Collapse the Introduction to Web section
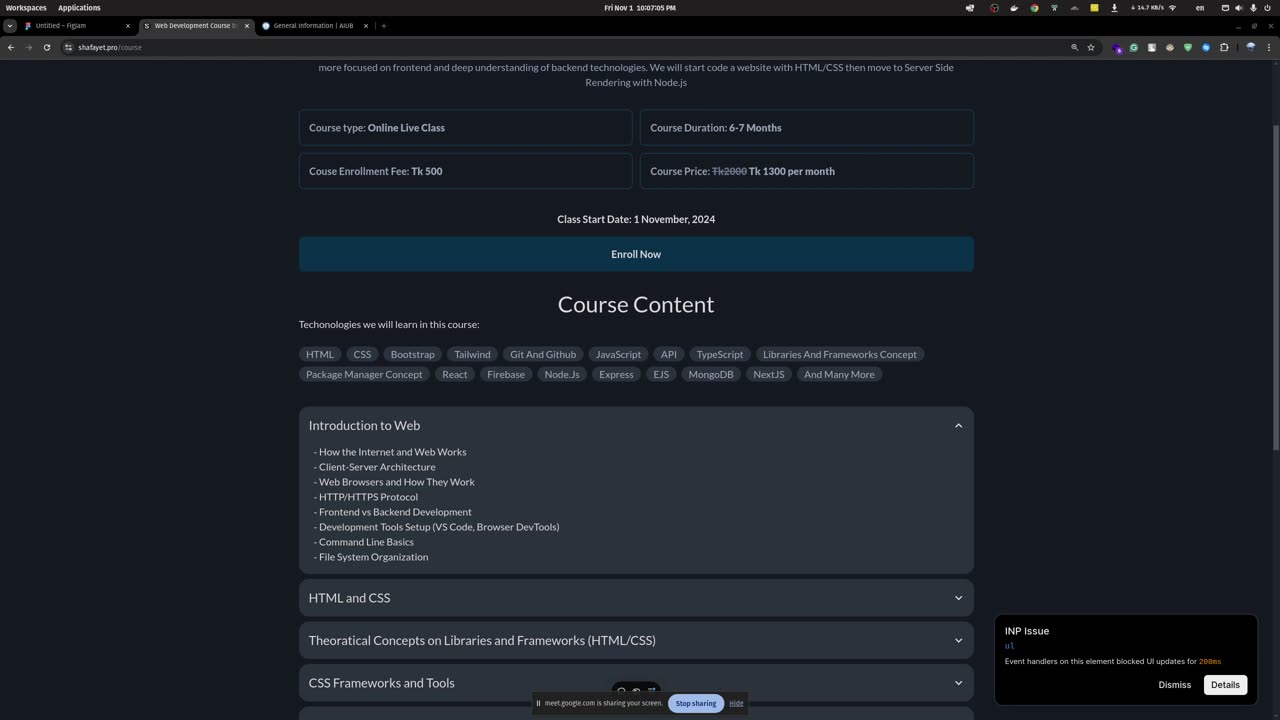The image size is (1280, 720). [x=636, y=425]
